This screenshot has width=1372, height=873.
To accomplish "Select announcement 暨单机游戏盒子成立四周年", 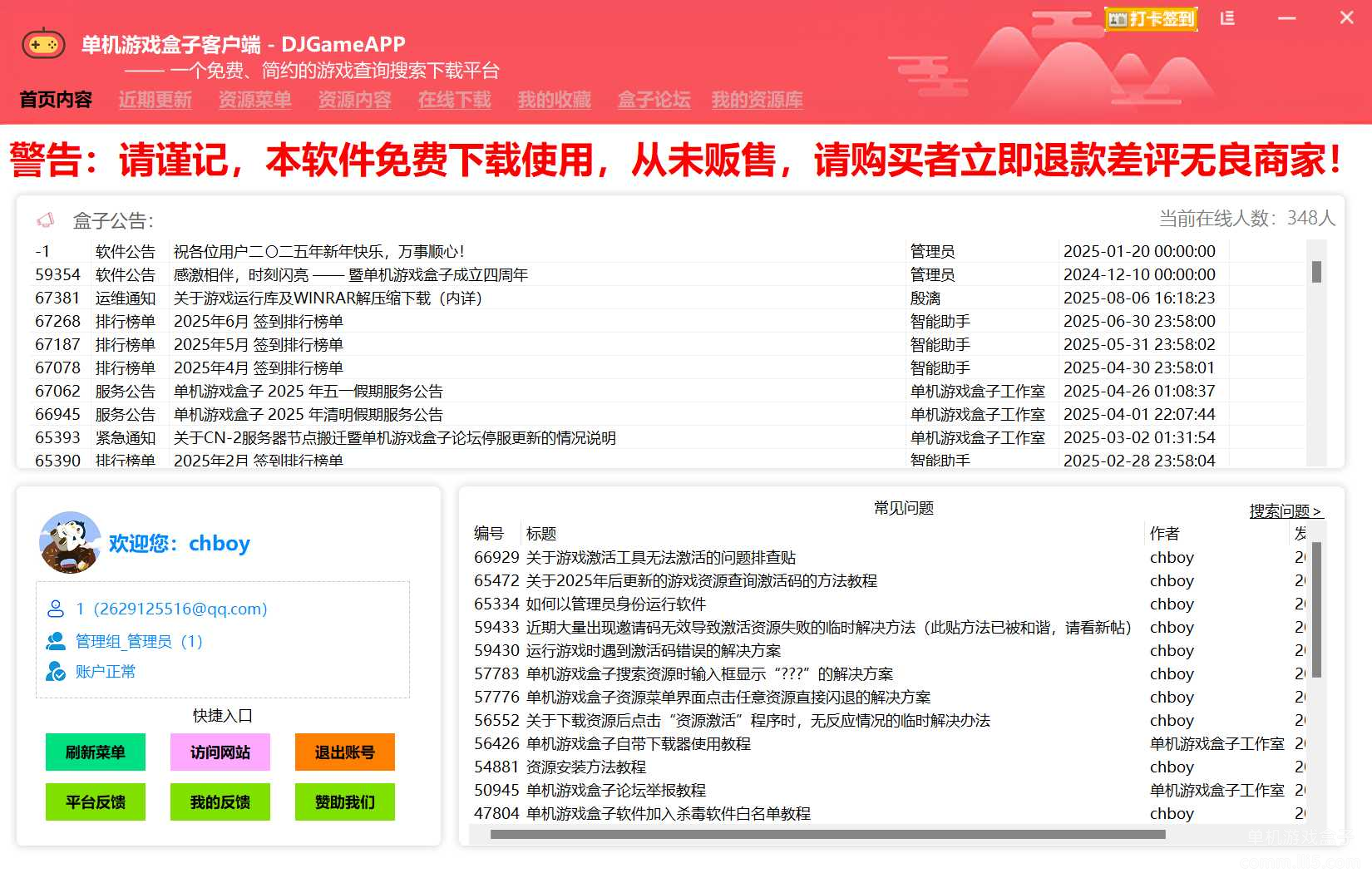I will click(669, 274).
